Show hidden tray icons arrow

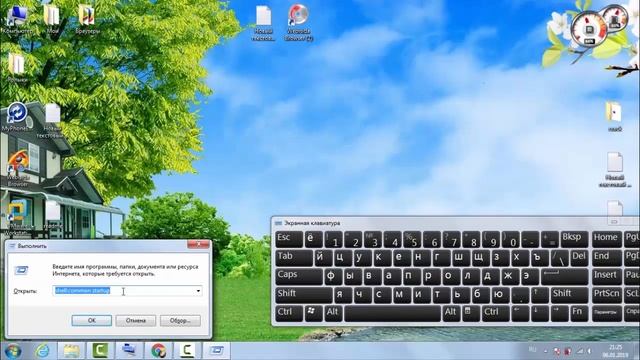click(546, 351)
